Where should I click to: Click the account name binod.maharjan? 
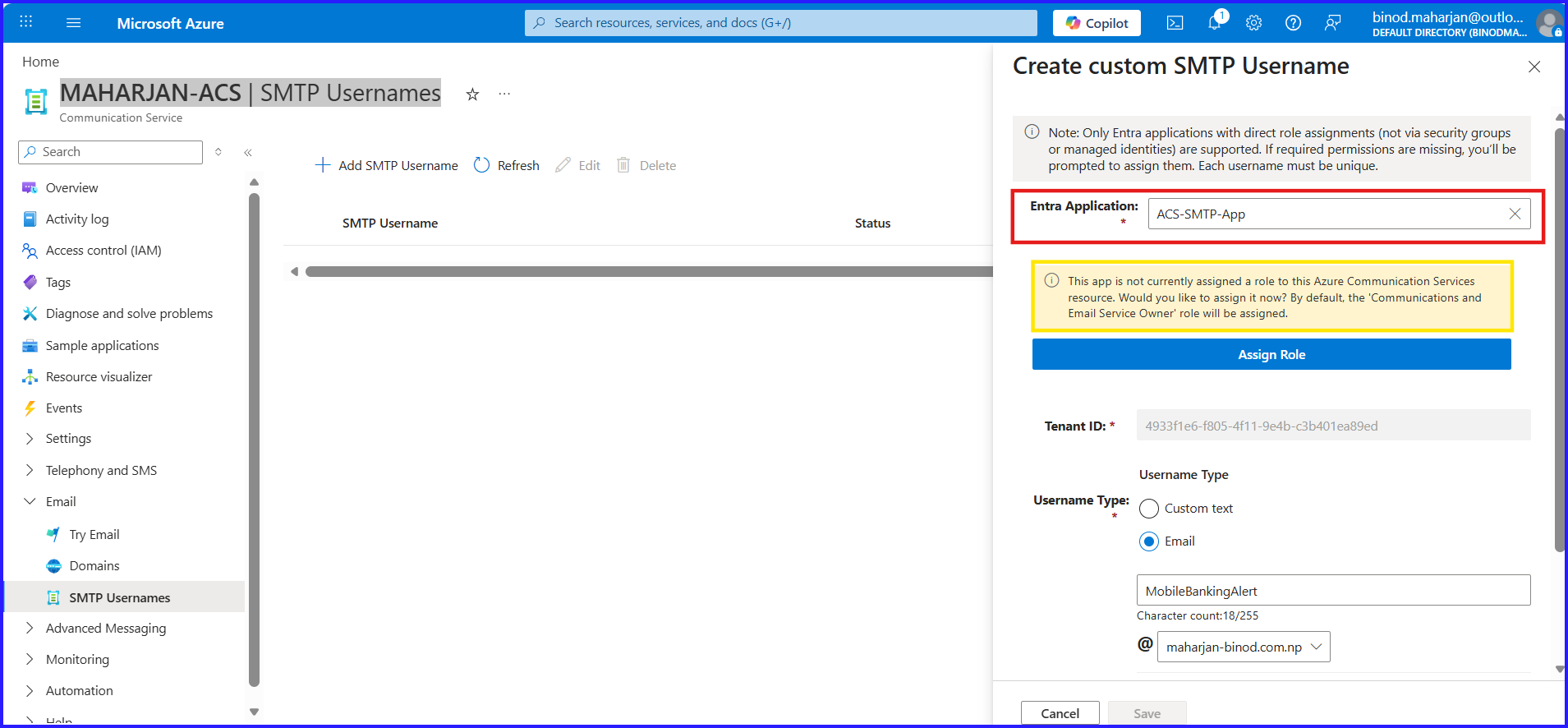click(x=1447, y=16)
